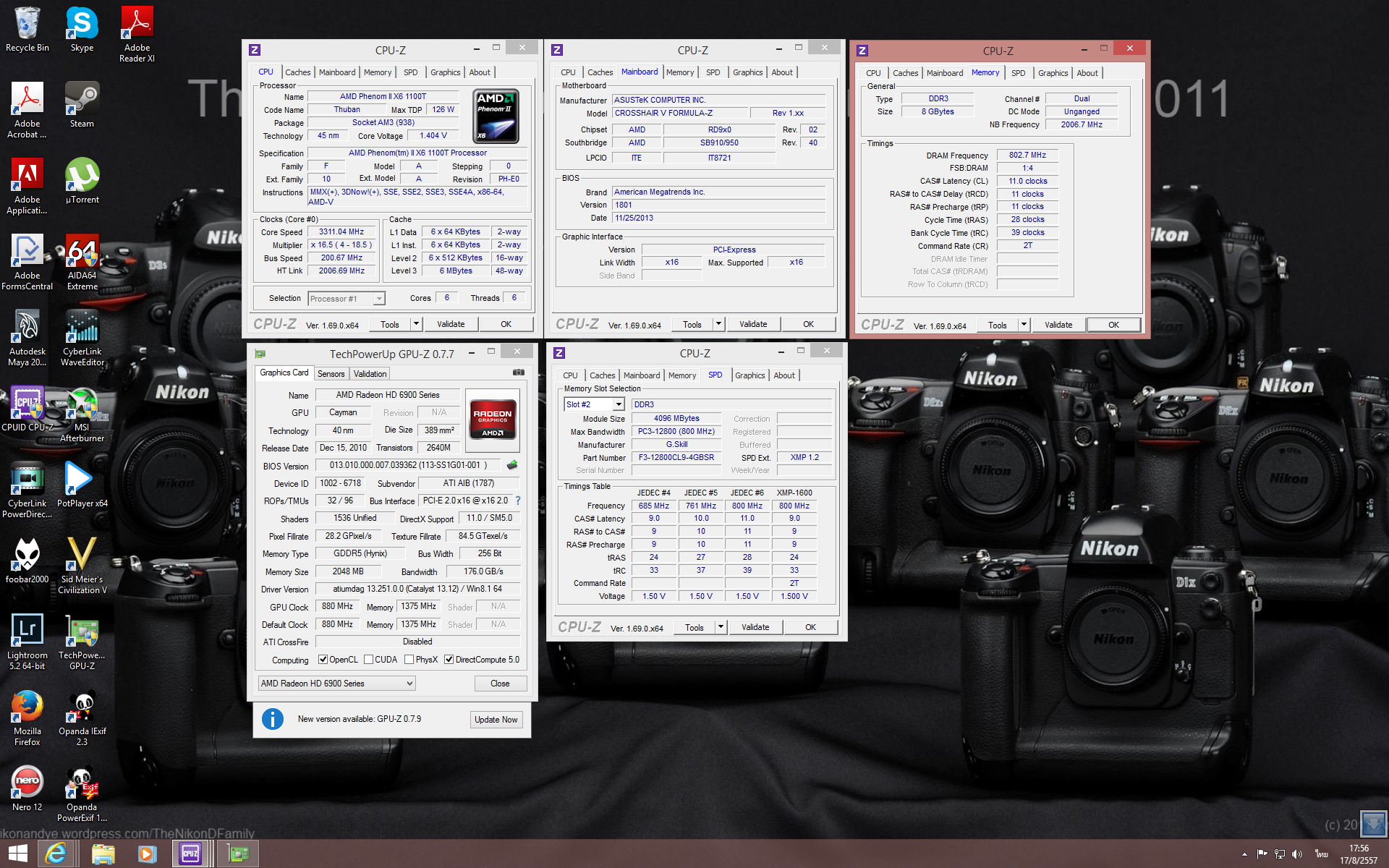Click the GPU-Z BIOS Version field

tap(409, 465)
